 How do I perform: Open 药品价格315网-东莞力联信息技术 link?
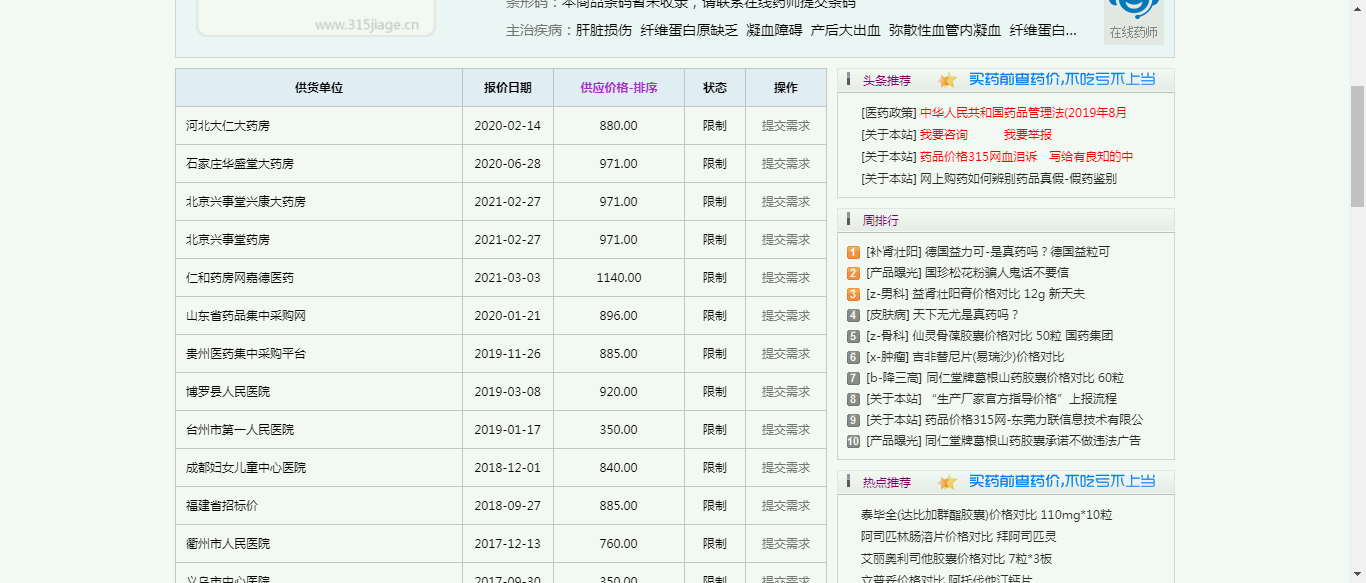[x=1034, y=420]
